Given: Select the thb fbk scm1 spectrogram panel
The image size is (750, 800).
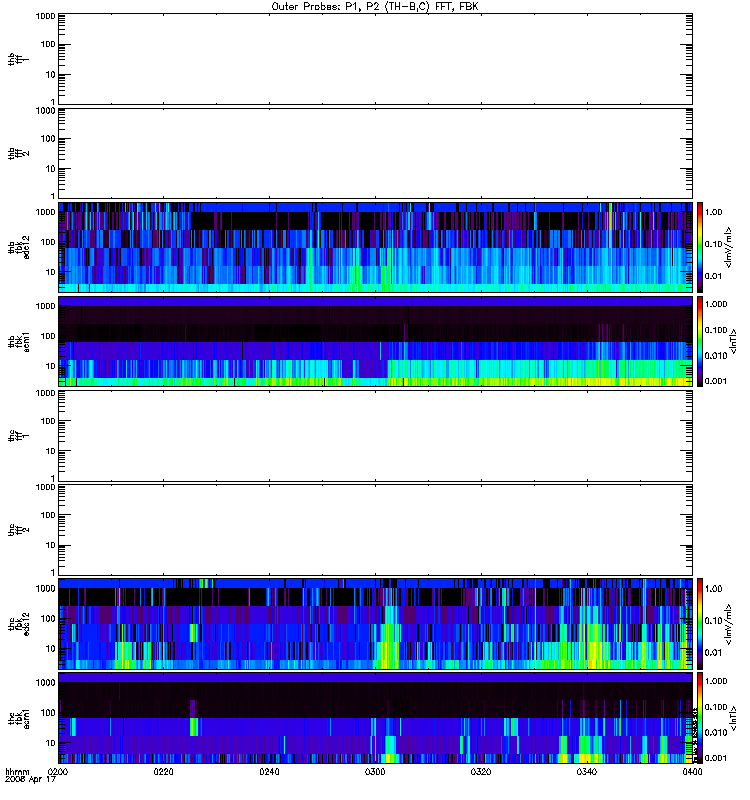Looking at the screenshot, I should (x=376, y=341).
